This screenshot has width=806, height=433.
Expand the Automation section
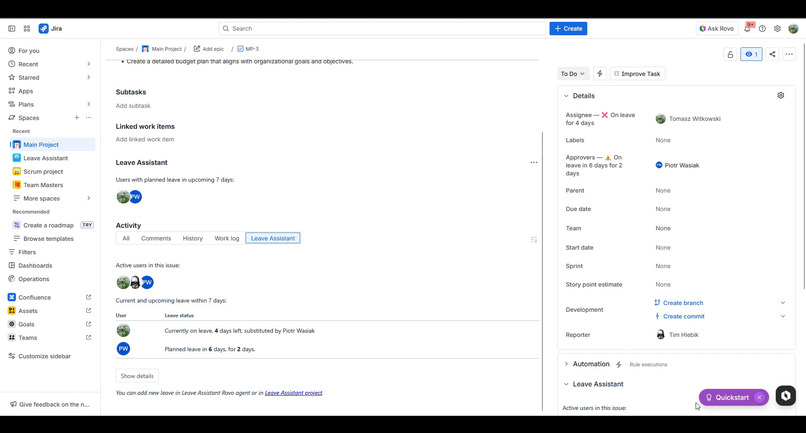(566, 364)
